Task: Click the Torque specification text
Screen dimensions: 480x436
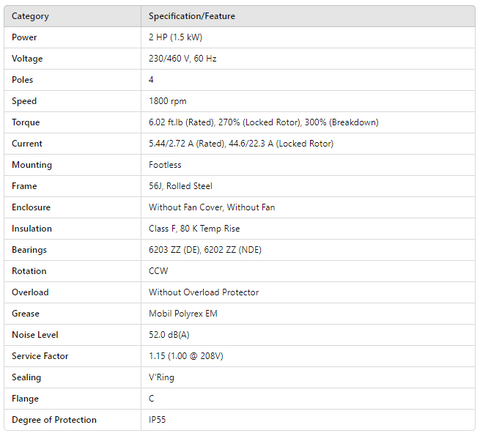Action: tap(263, 122)
